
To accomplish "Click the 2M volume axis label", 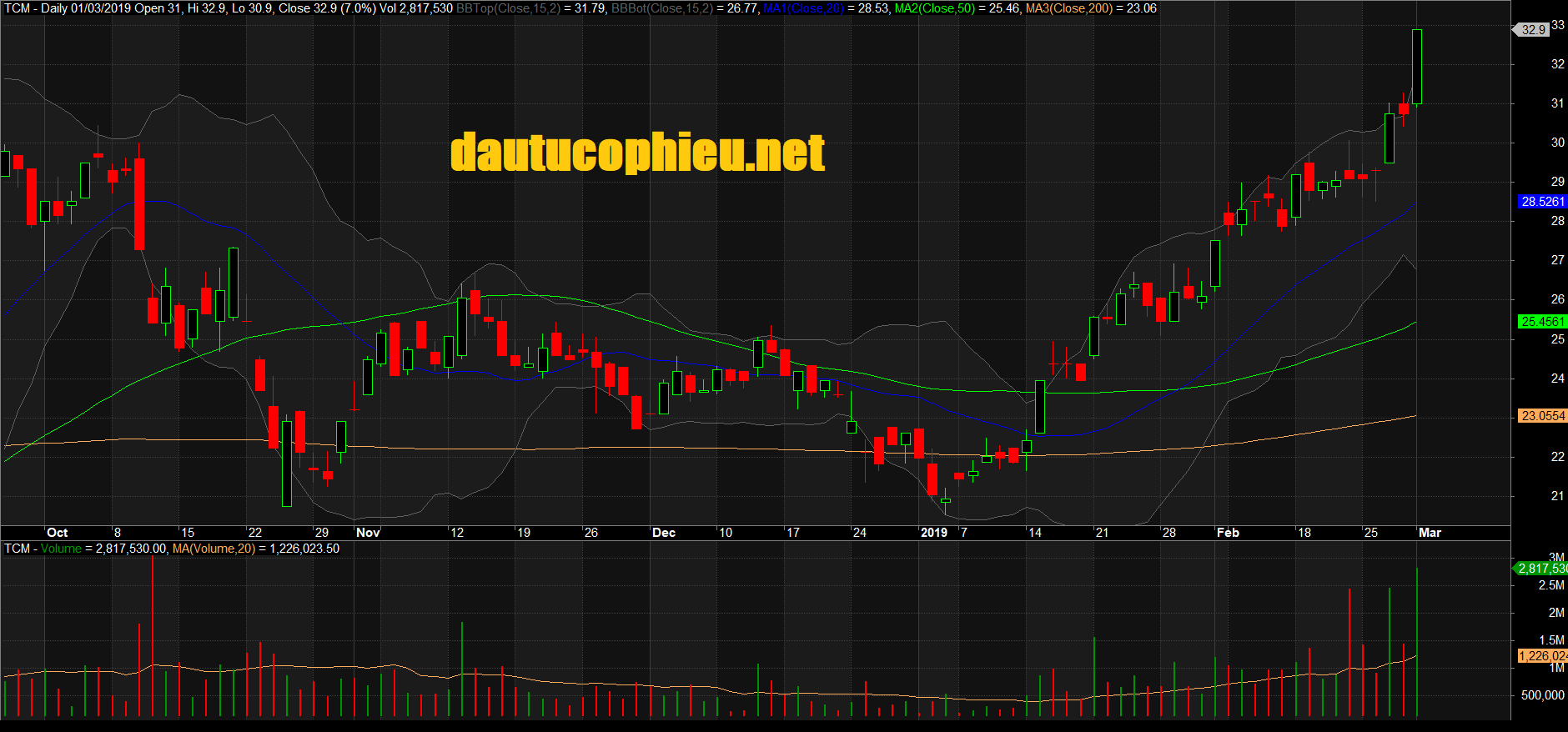I will pyautogui.click(x=1556, y=613).
